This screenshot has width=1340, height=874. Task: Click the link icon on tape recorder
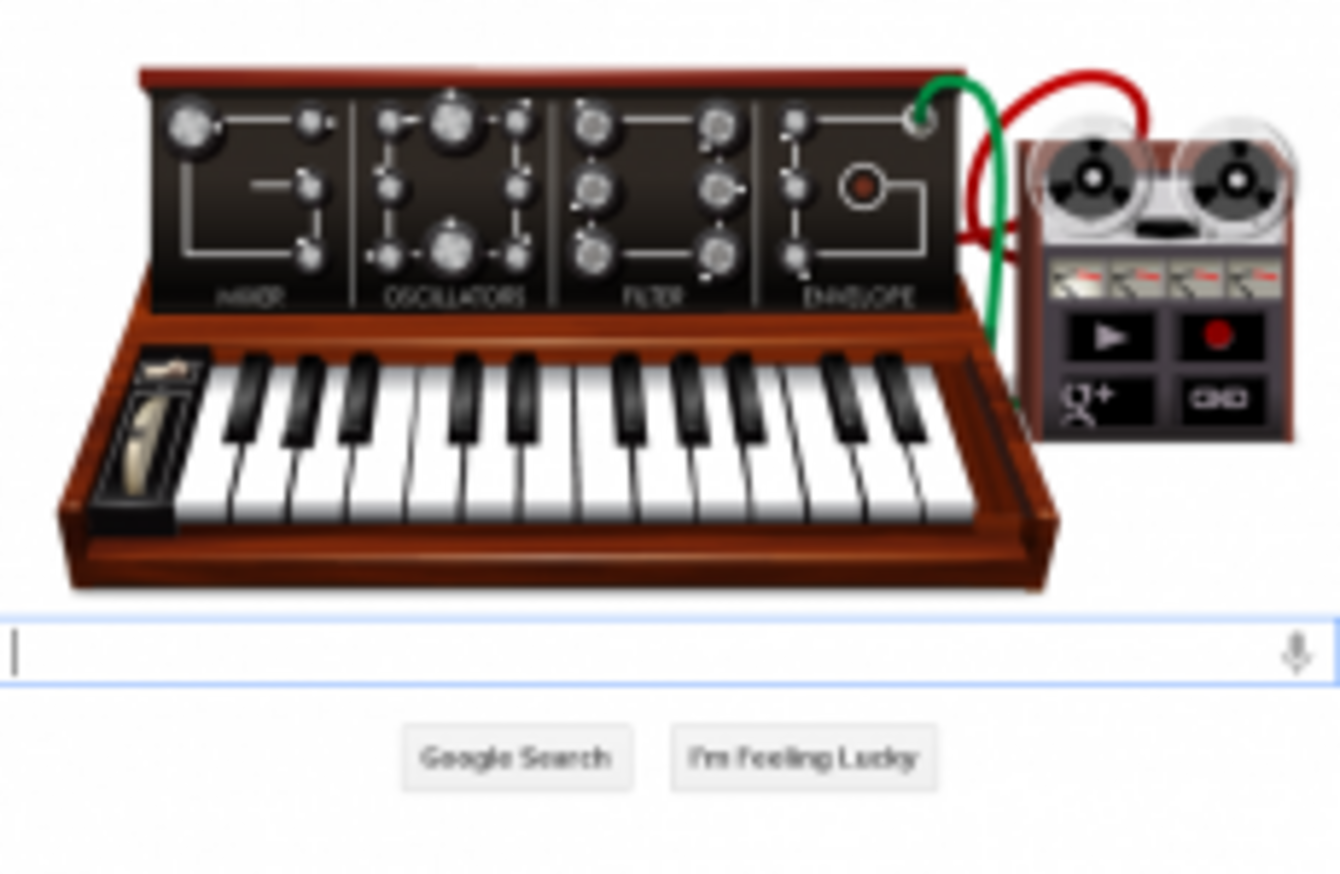1219,401
